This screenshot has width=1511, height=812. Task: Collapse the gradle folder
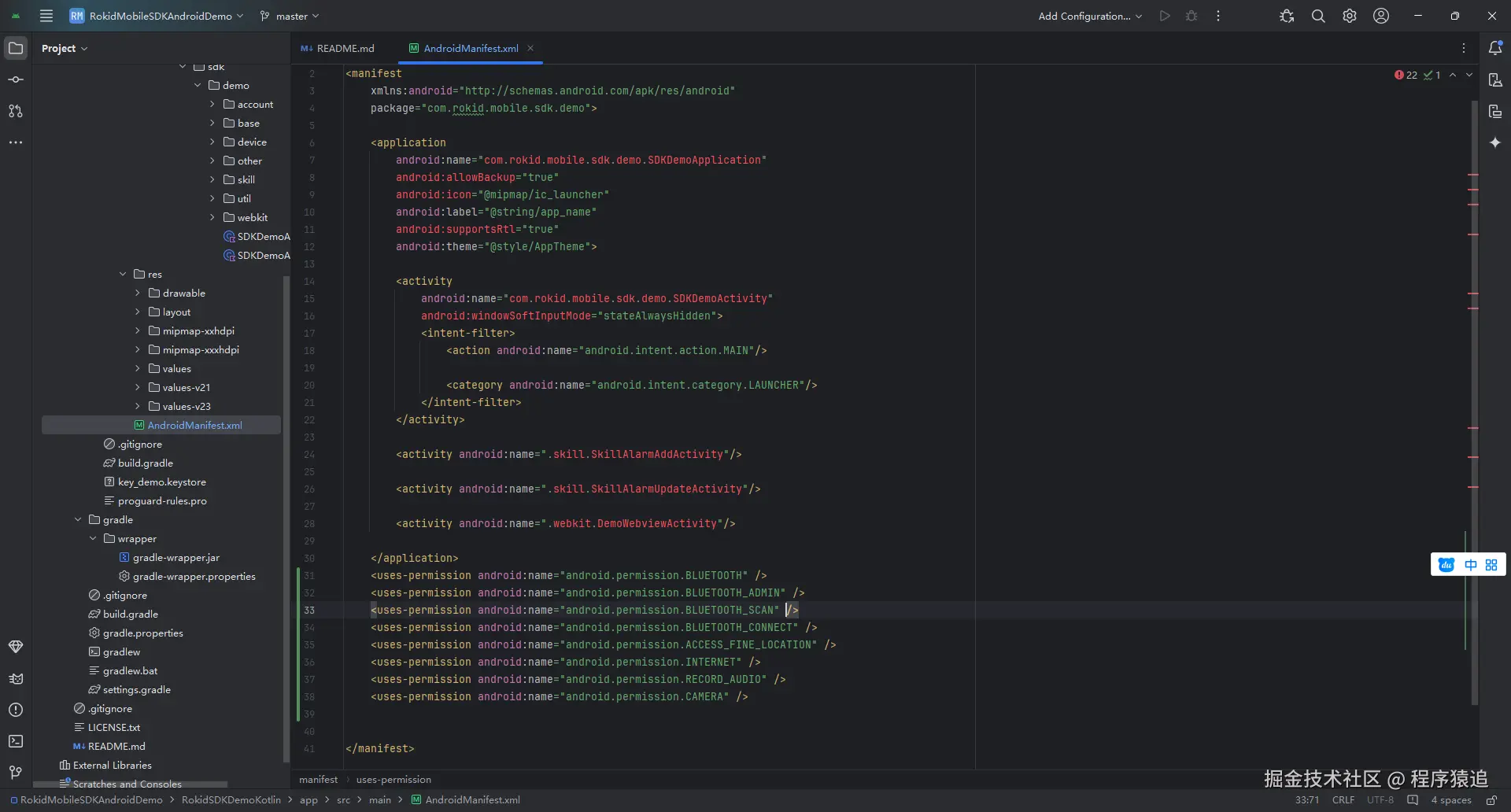pyautogui.click(x=78, y=520)
